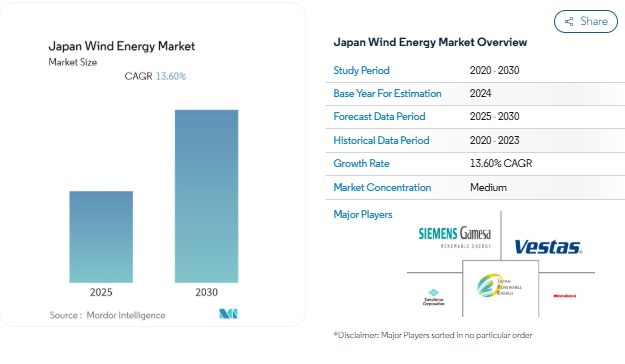Viewport: 625px width, 364px height.
Task: Click the Vestas logo
Action: click(x=548, y=247)
